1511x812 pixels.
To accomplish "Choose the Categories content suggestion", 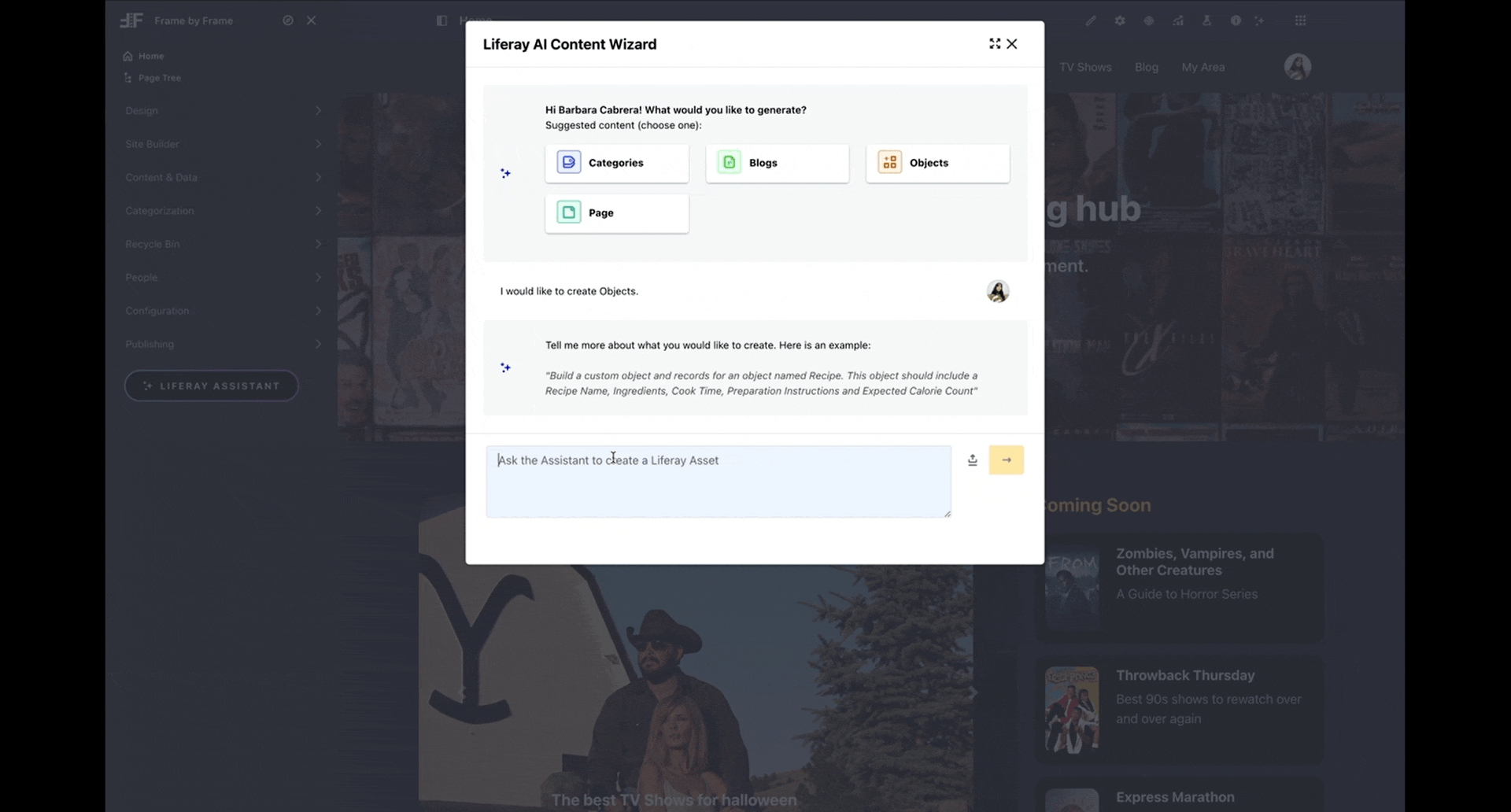I will pos(616,163).
